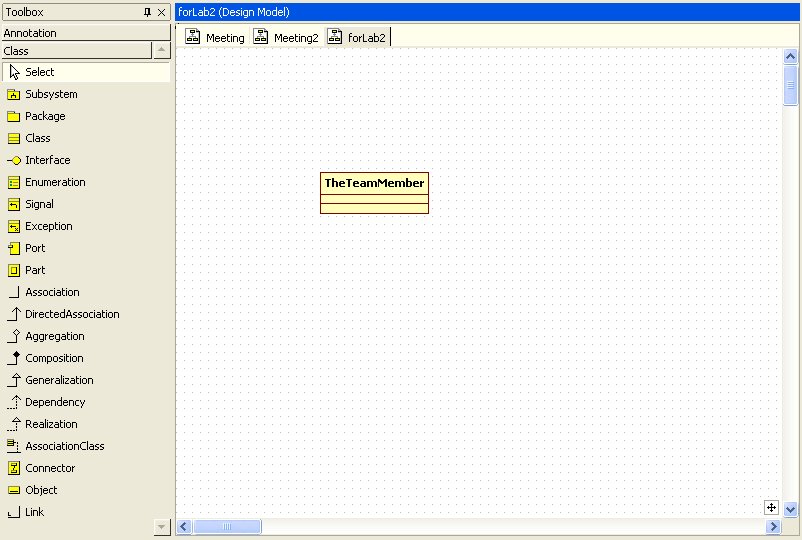Viewport: 802px width, 540px height.
Task: Close the Toolbox panel
Action: 162,12
